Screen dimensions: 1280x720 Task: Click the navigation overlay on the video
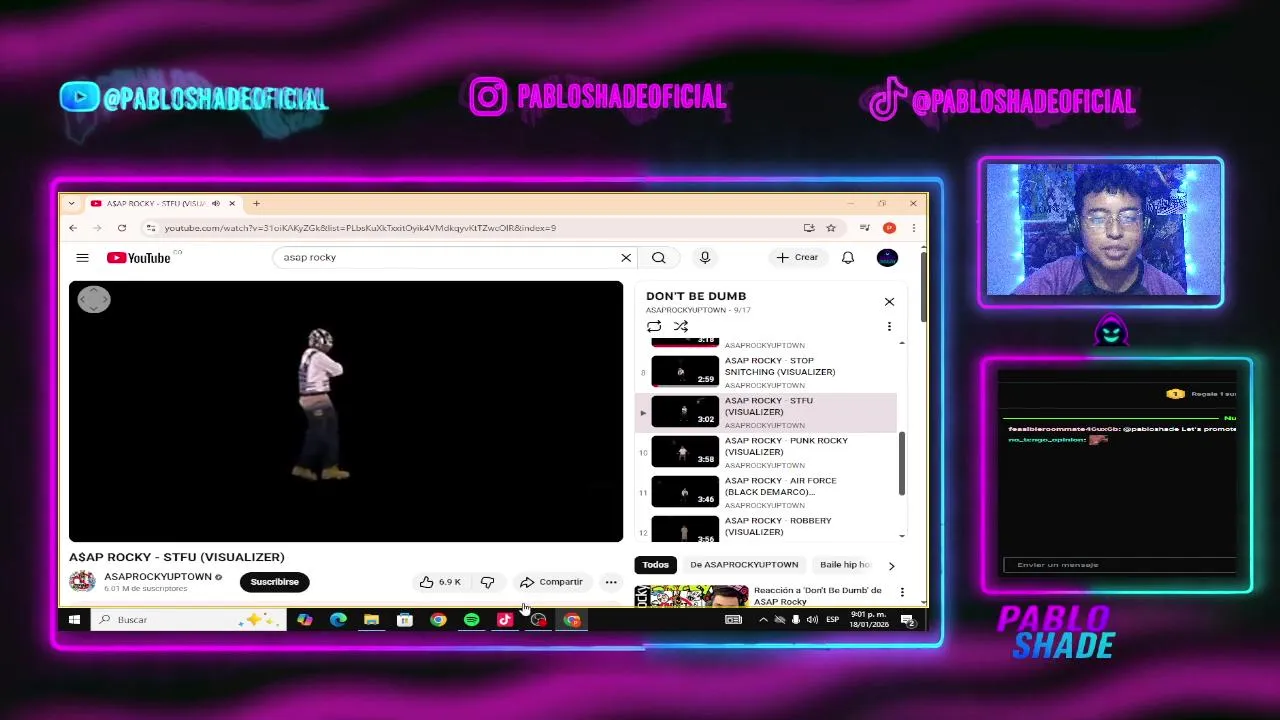click(x=94, y=299)
